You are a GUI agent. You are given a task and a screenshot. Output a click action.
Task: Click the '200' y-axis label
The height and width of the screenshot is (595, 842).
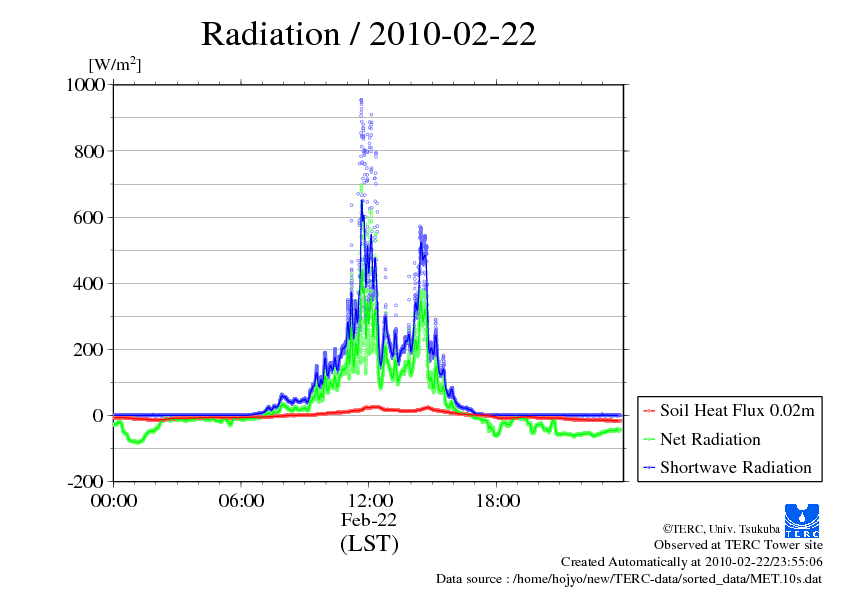click(x=89, y=350)
